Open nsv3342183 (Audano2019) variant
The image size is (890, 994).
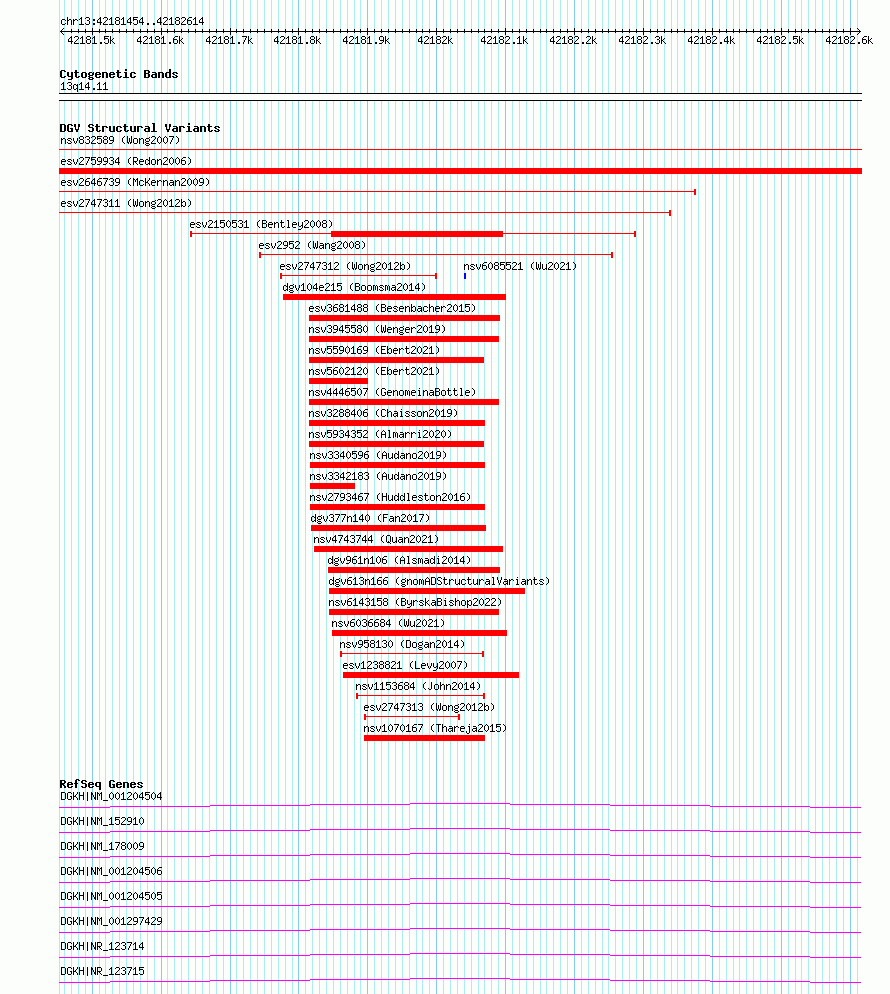[x=378, y=475]
